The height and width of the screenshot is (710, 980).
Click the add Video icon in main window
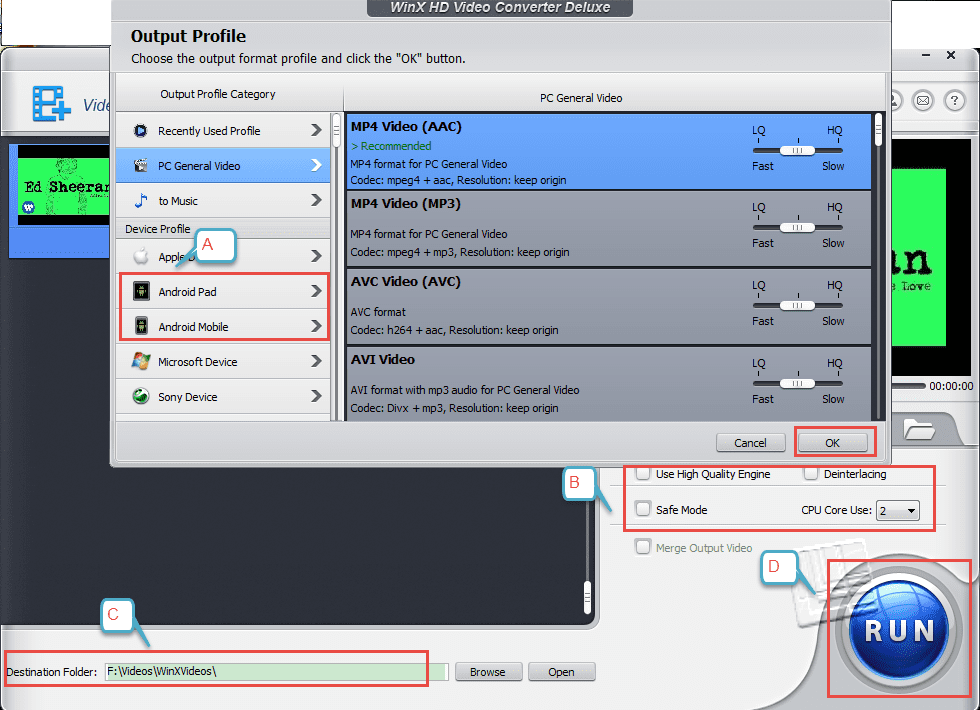tap(51, 104)
